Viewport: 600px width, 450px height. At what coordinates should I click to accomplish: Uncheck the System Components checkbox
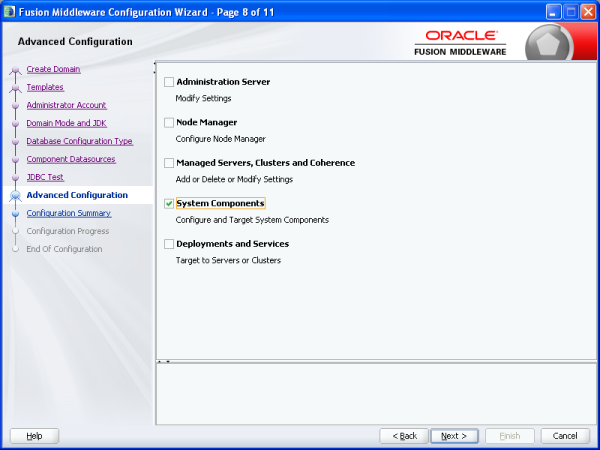[x=169, y=203]
